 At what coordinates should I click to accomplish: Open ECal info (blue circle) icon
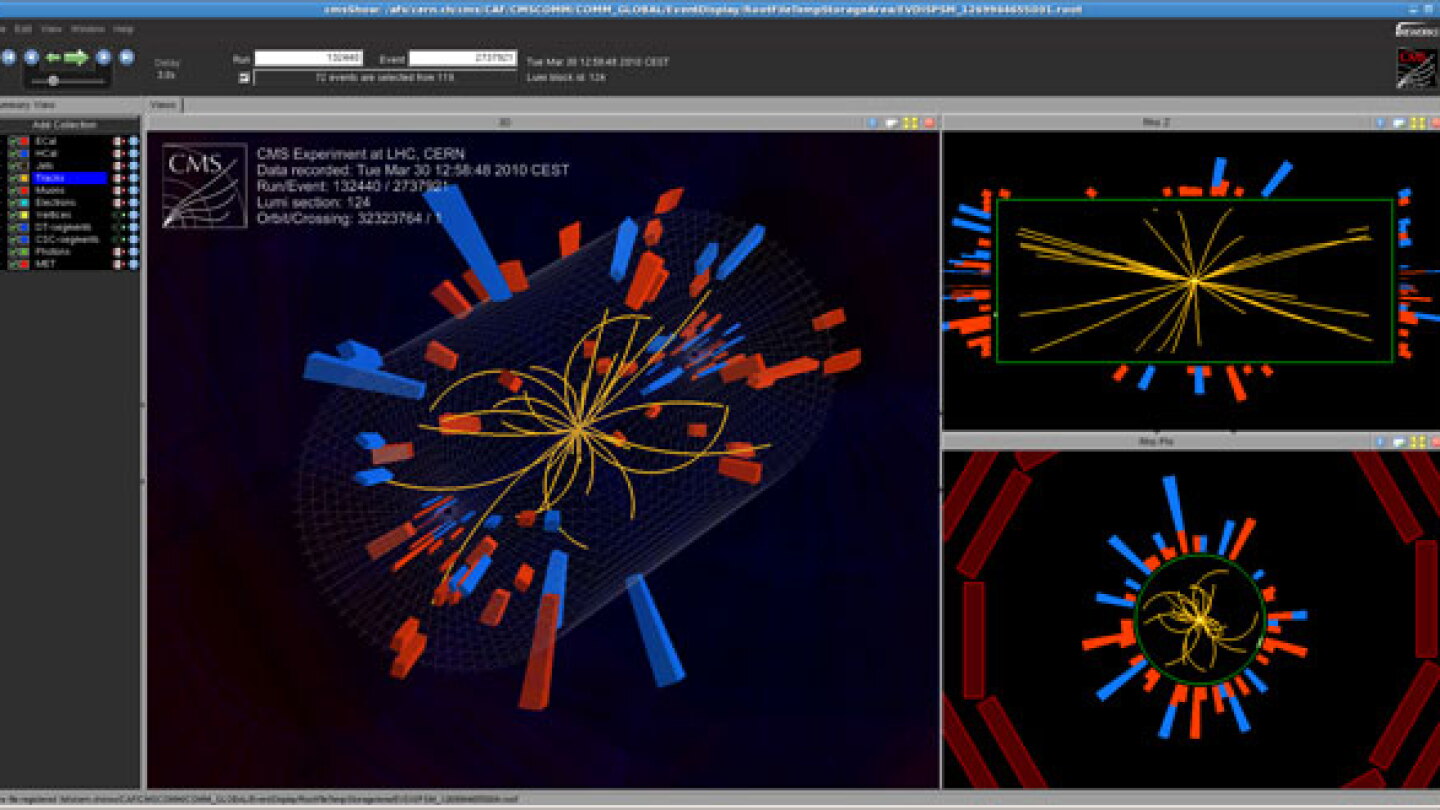pyautogui.click(x=134, y=141)
